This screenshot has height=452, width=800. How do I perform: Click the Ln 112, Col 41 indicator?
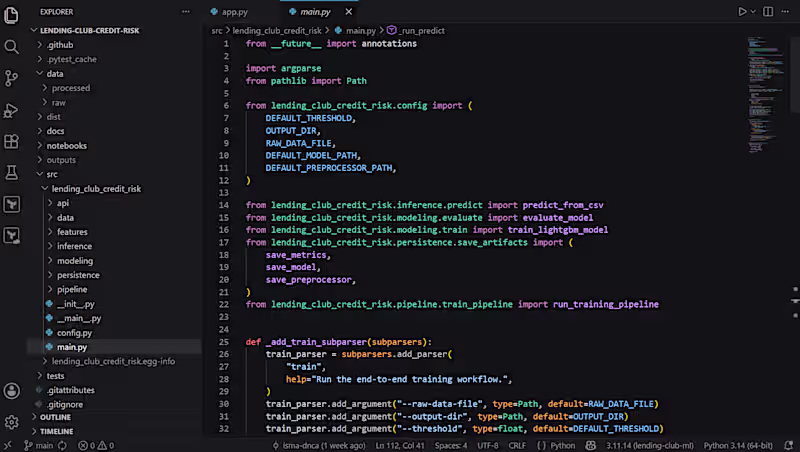(400, 445)
